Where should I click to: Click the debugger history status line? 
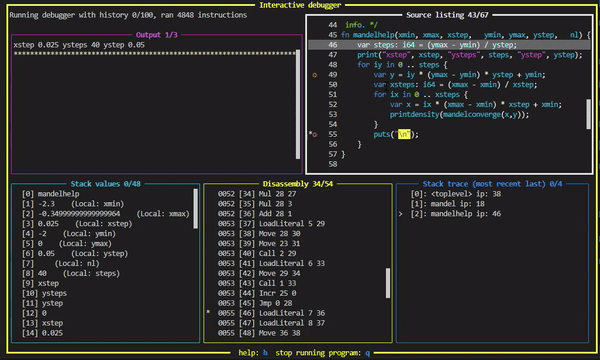tap(128, 15)
